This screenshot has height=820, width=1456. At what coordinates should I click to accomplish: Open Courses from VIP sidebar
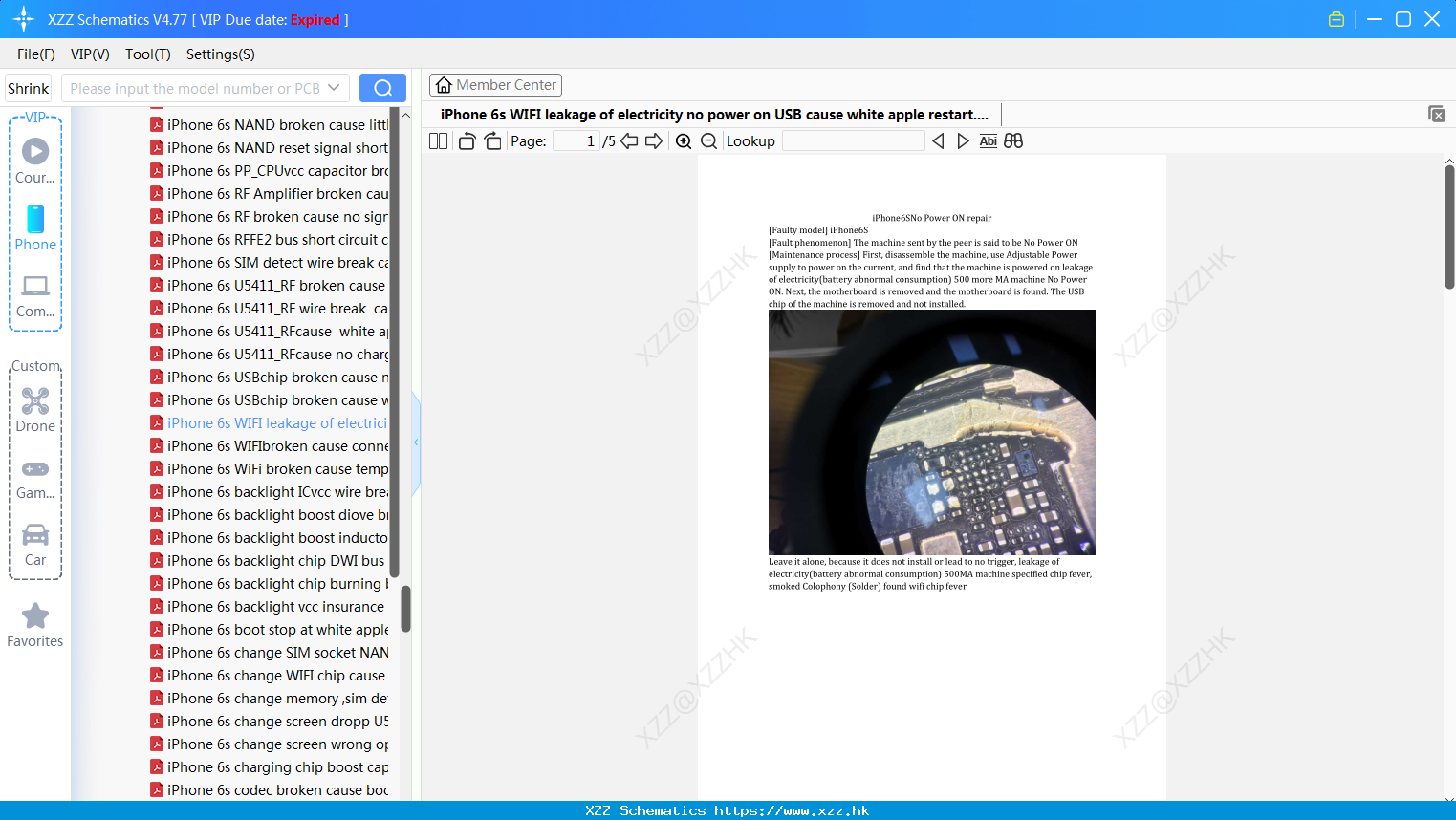(x=35, y=161)
